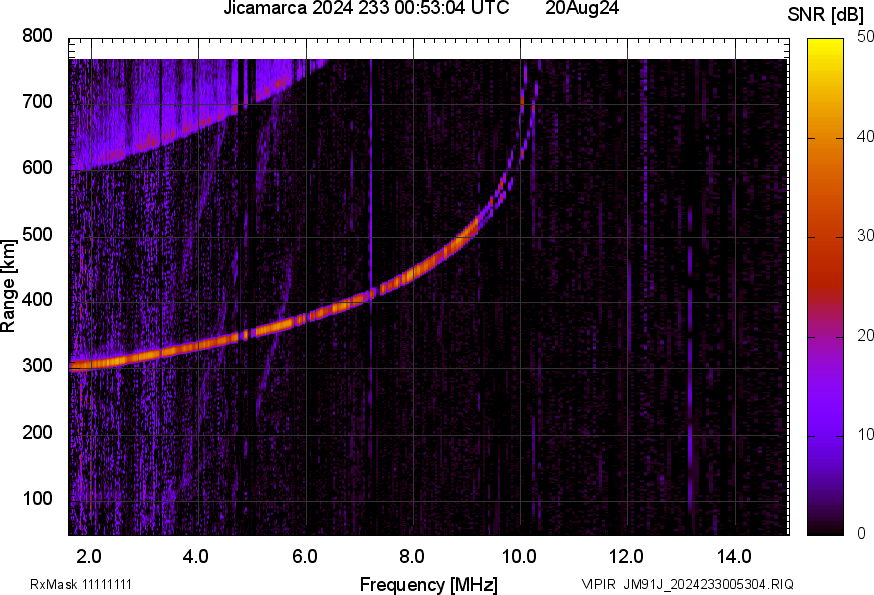The image size is (874, 595).
Task: Click the "SNR [dB]" colorbar title
Action: (x=826, y=15)
